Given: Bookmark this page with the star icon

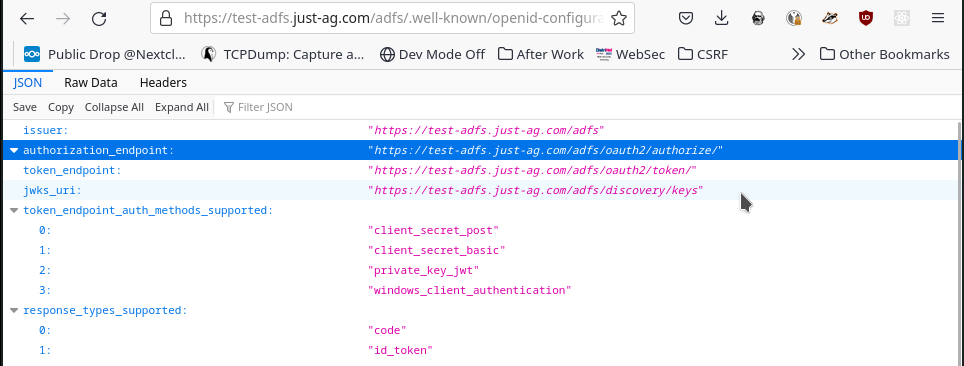Looking at the screenshot, I should pyautogui.click(x=619, y=18).
